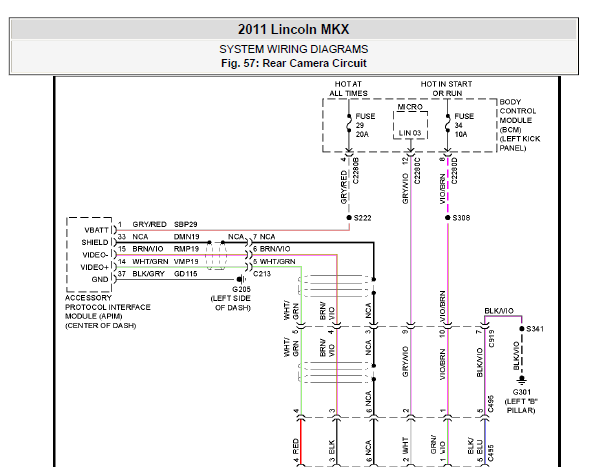This screenshot has height=467, width=600.
Task: Click the "7 NCA" pin label at C213
Action: 264,237
